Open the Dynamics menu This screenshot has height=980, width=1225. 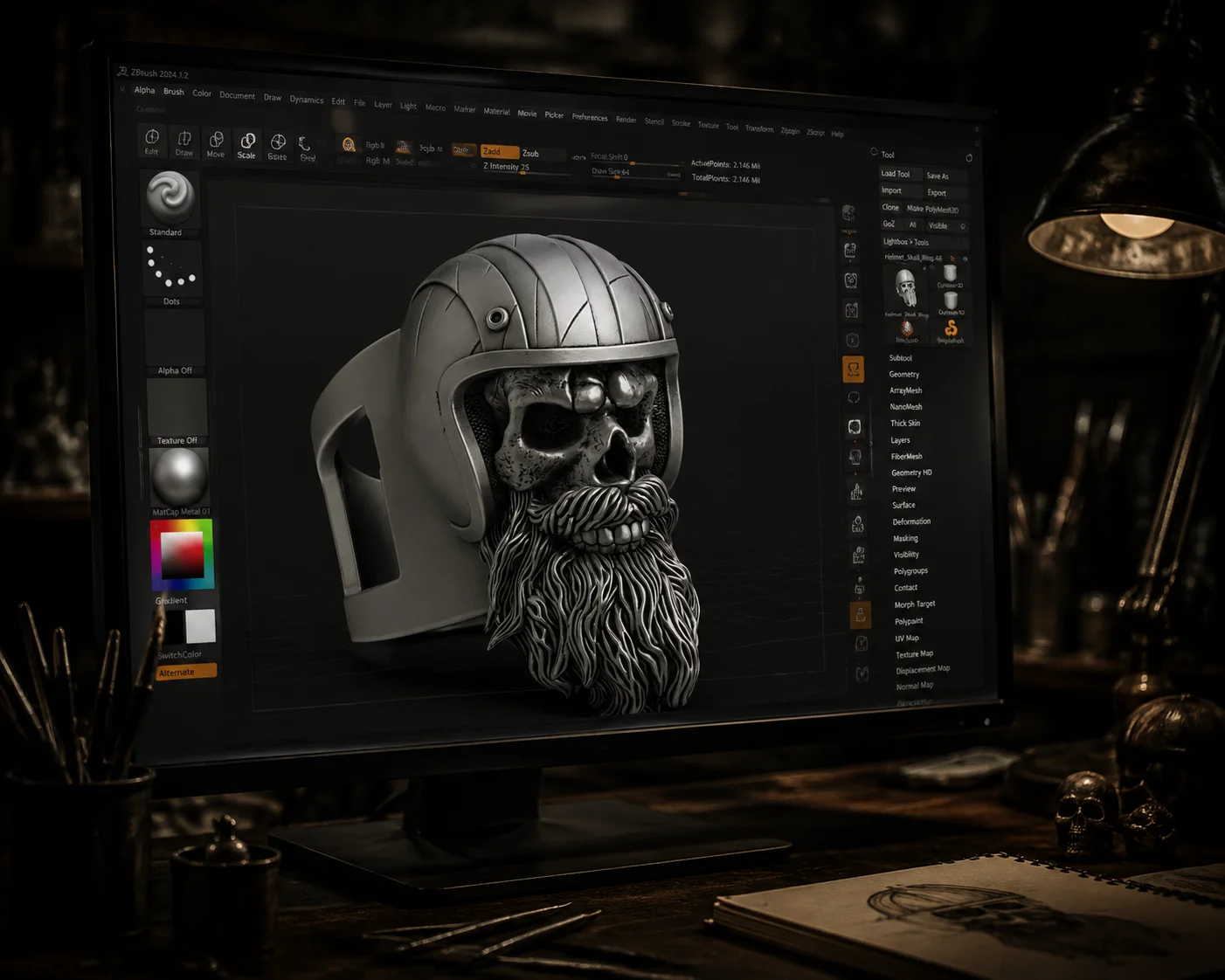pos(307,100)
